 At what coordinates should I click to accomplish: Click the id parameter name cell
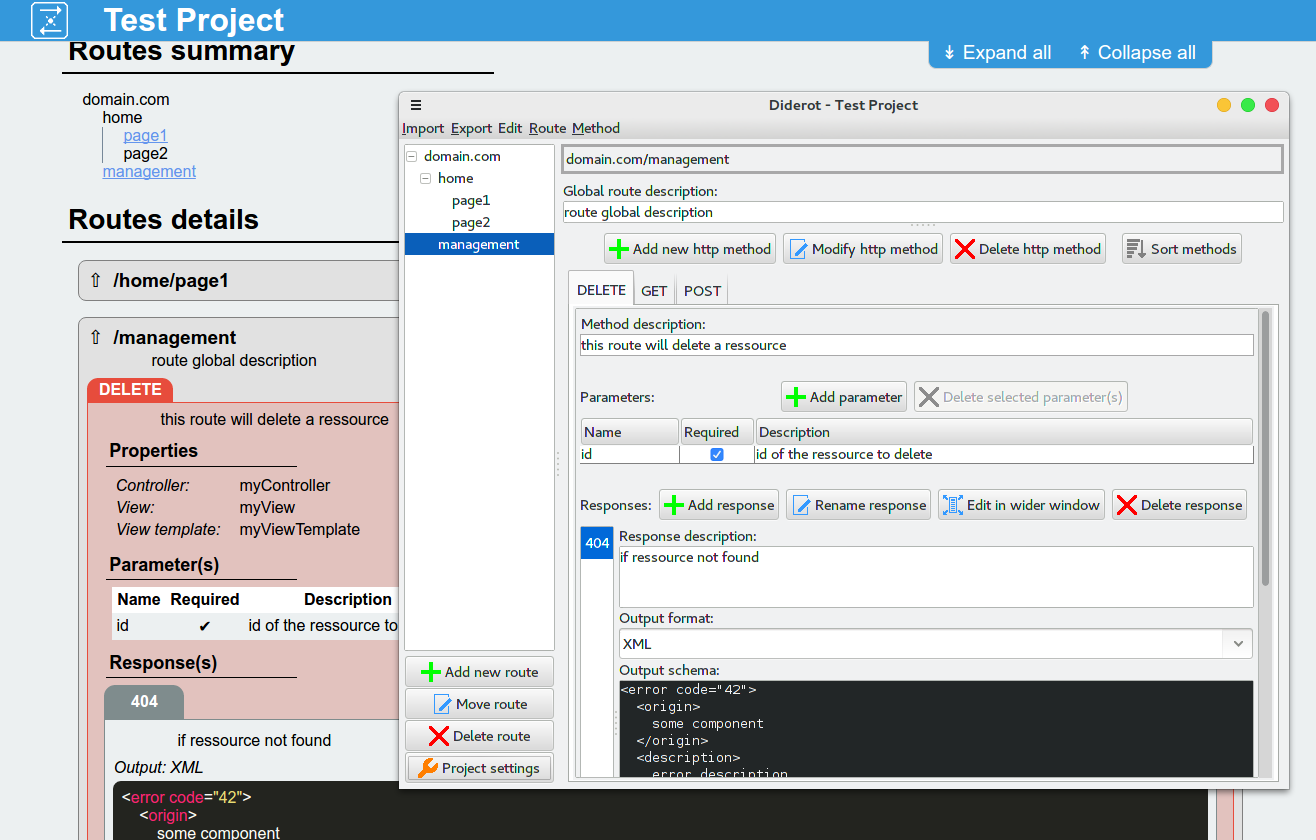click(x=629, y=454)
